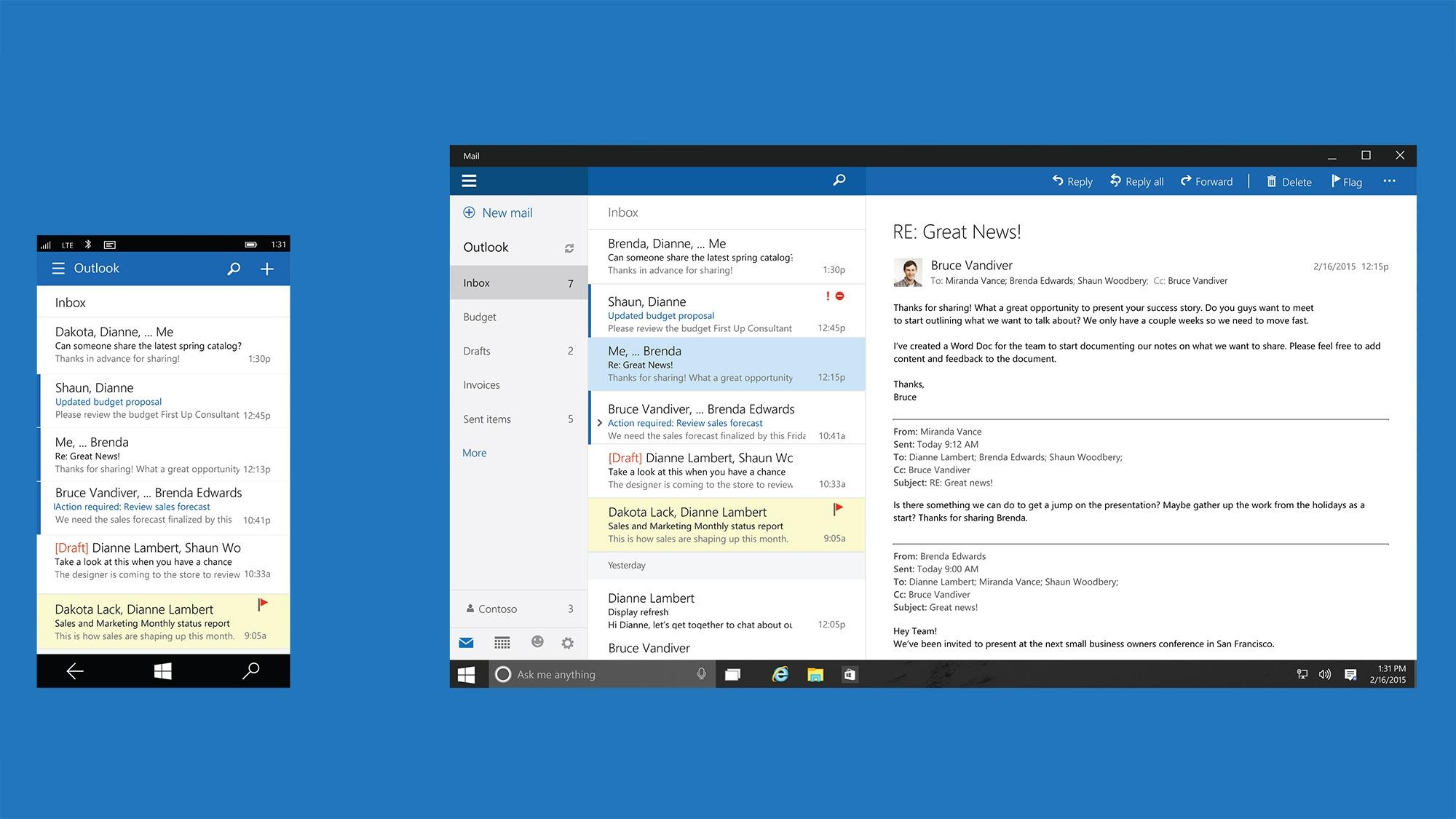Screen dimensions: 1456x819
Task: Click the Cortana Ask me anything field
Action: 600,673
